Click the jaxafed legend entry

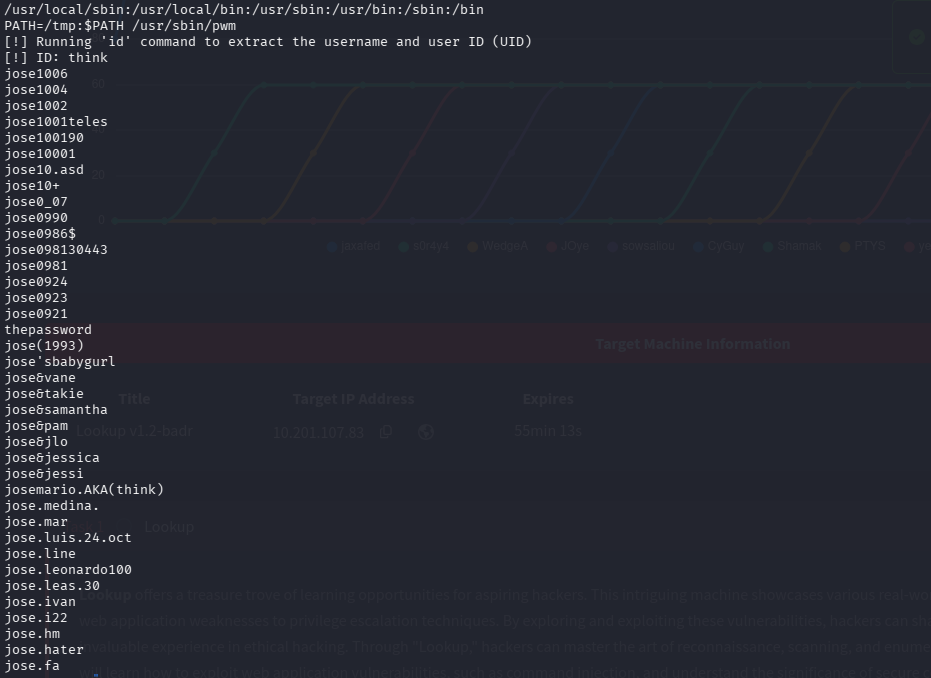359,246
